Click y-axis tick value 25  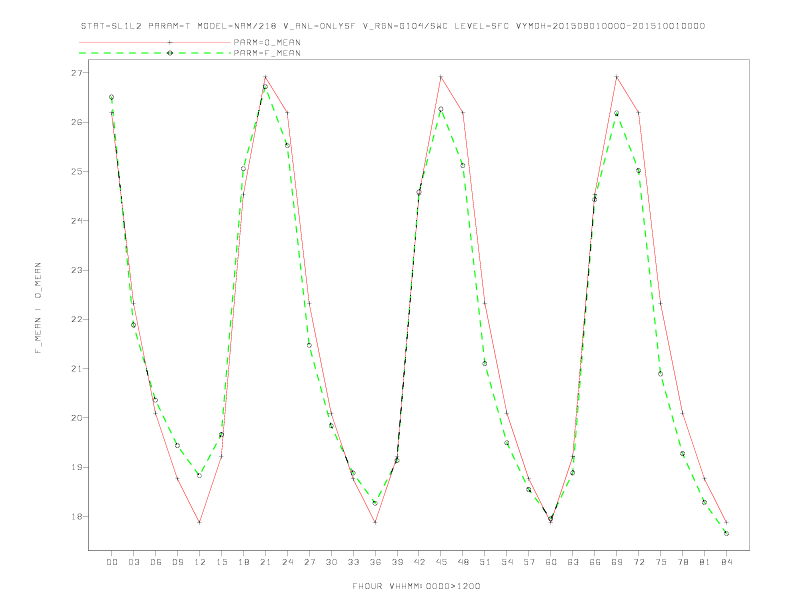pyautogui.click(x=76, y=172)
